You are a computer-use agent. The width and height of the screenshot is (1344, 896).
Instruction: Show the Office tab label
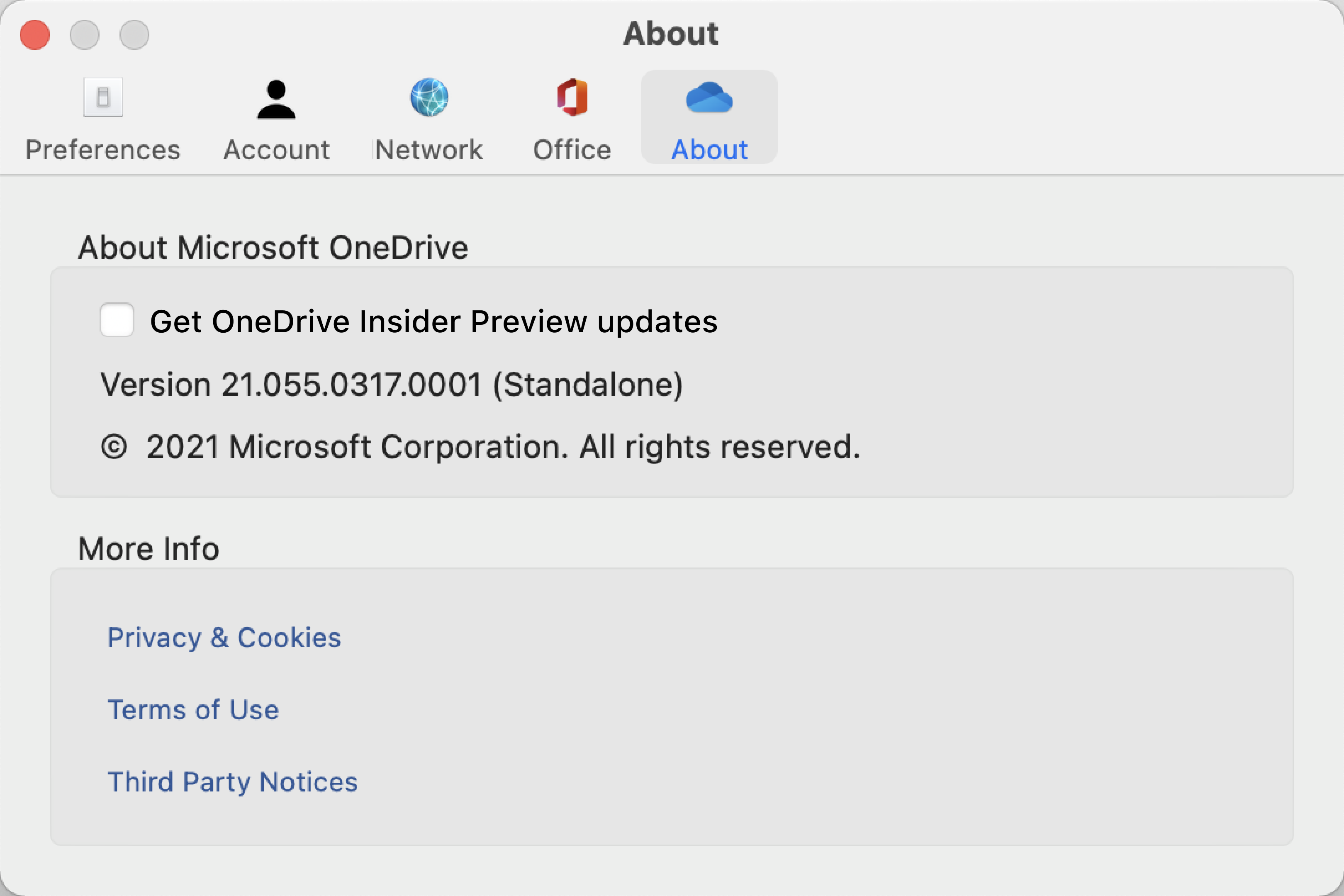coord(572,150)
